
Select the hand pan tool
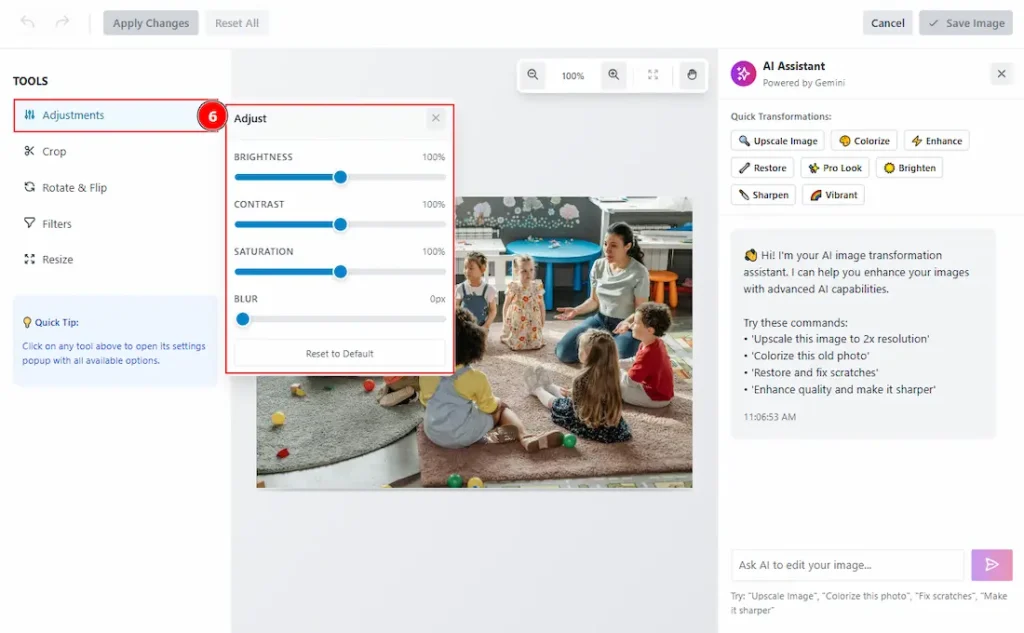(691, 75)
